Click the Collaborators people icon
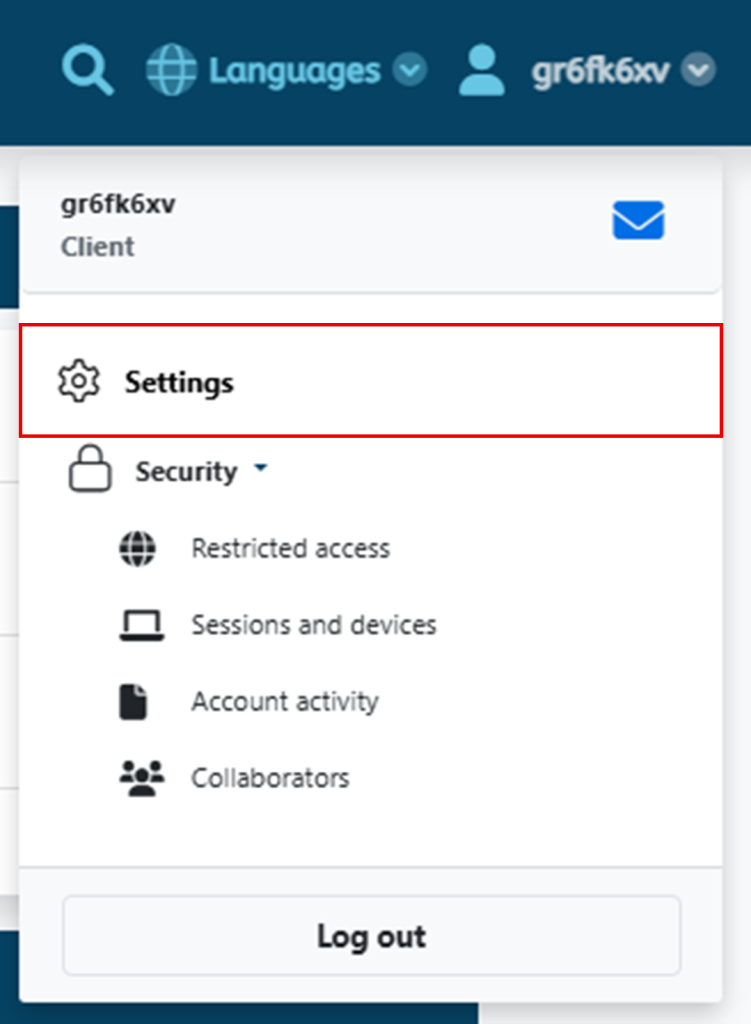The width and height of the screenshot is (751, 1024). (142, 778)
